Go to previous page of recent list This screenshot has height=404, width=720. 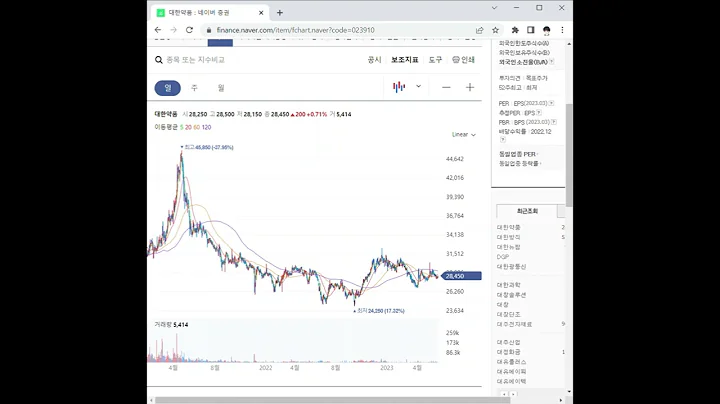click(x=504, y=394)
